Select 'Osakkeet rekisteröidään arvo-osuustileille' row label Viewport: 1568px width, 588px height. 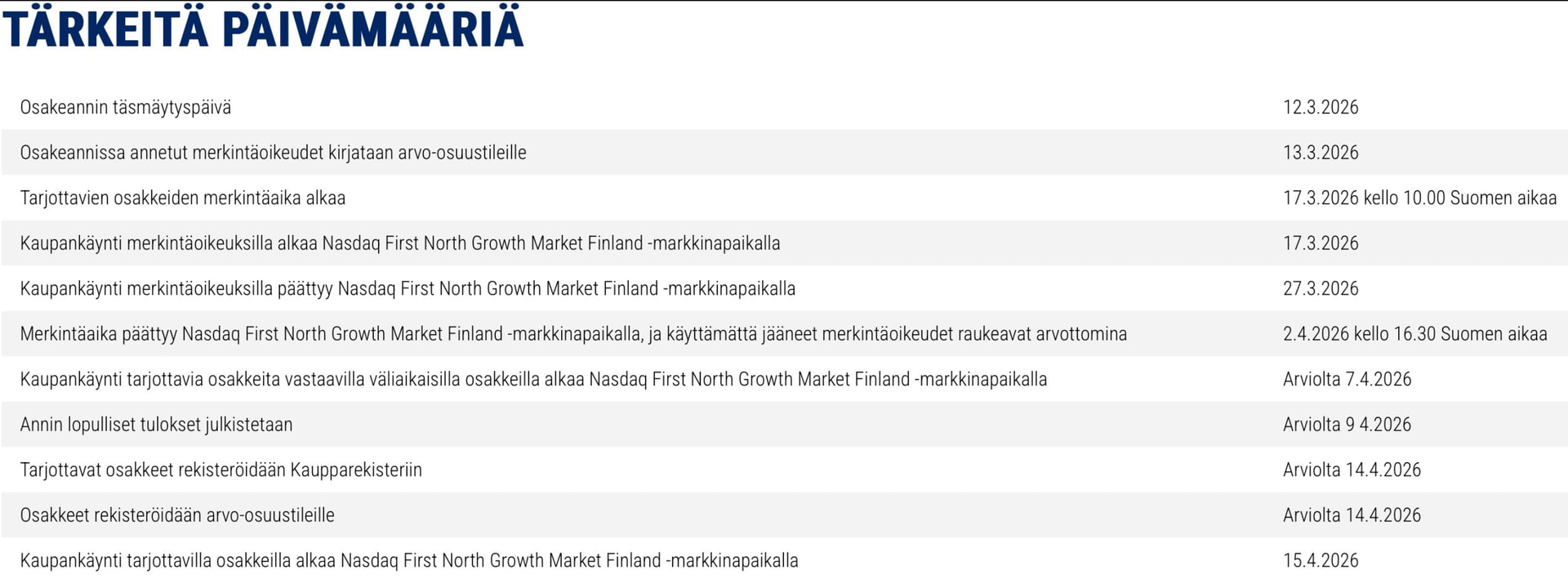(177, 515)
